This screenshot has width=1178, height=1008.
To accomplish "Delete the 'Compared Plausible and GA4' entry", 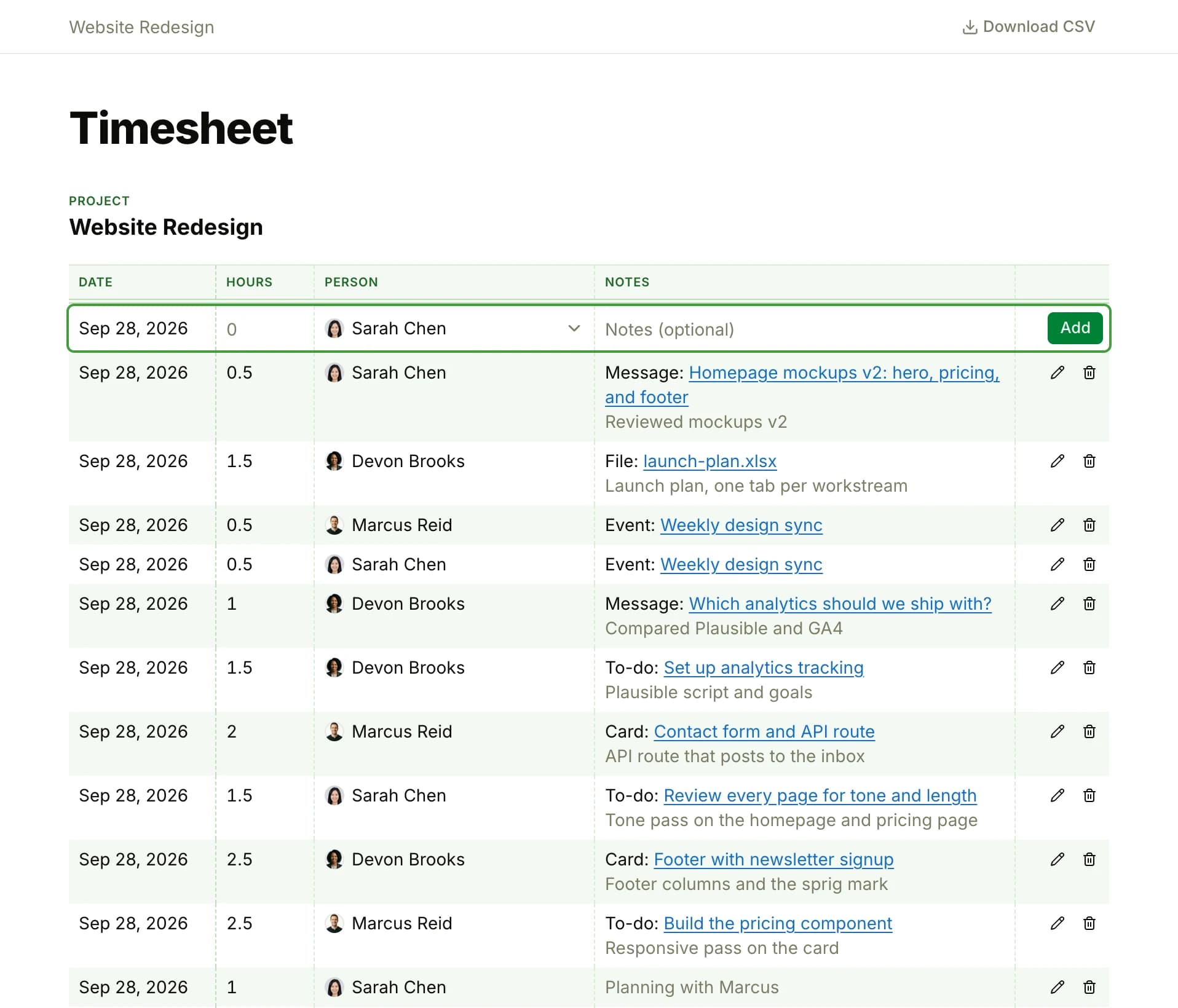I will pyautogui.click(x=1089, y=604).
